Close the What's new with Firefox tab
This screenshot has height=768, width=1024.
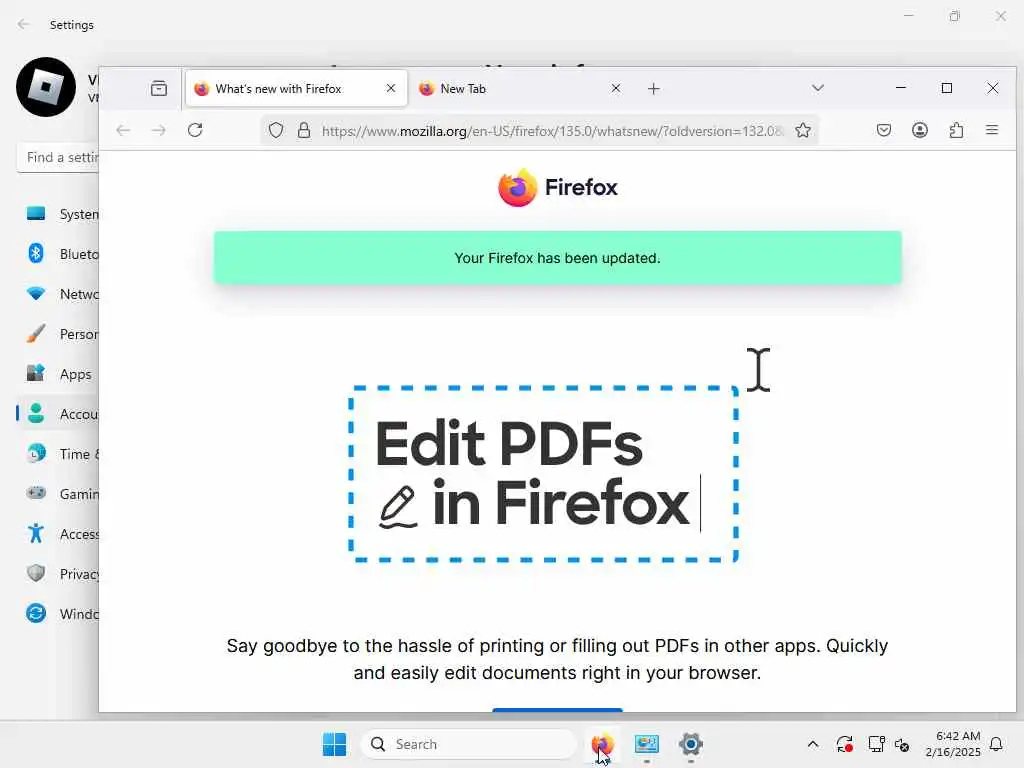pyautogui.click(x=391, y=88)
